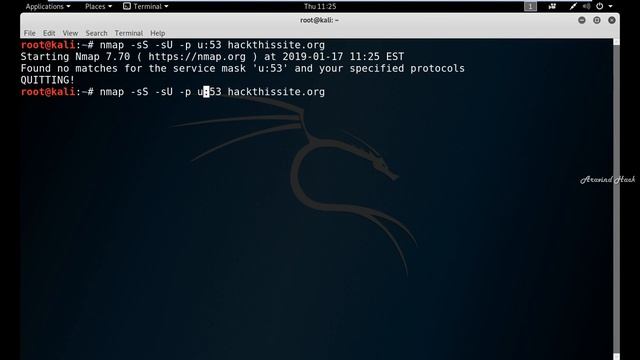Click the users icon in the system tray
The image size is (640, 360).
coord(552,6)
